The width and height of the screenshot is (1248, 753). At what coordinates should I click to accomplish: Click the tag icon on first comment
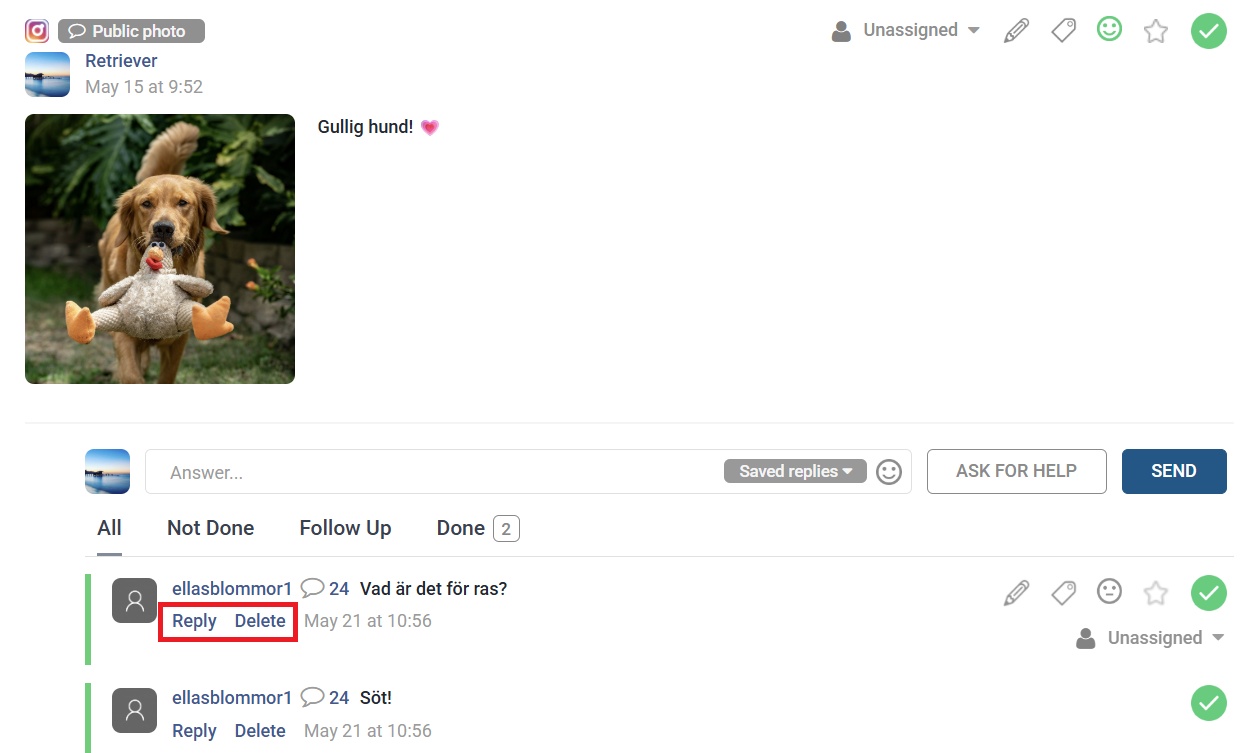tap(1063, 593)
